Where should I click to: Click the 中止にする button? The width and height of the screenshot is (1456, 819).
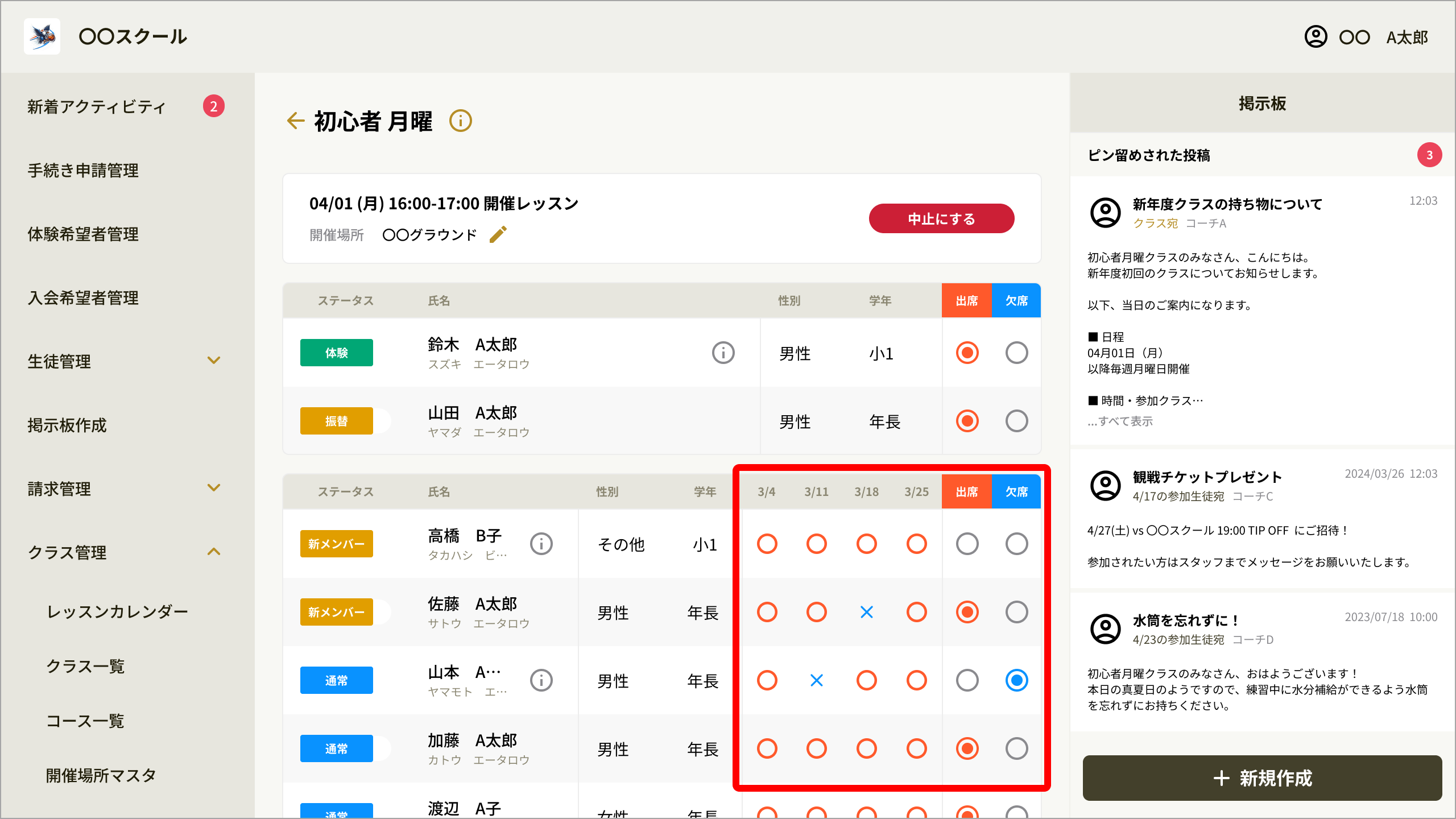coord(942,219)
